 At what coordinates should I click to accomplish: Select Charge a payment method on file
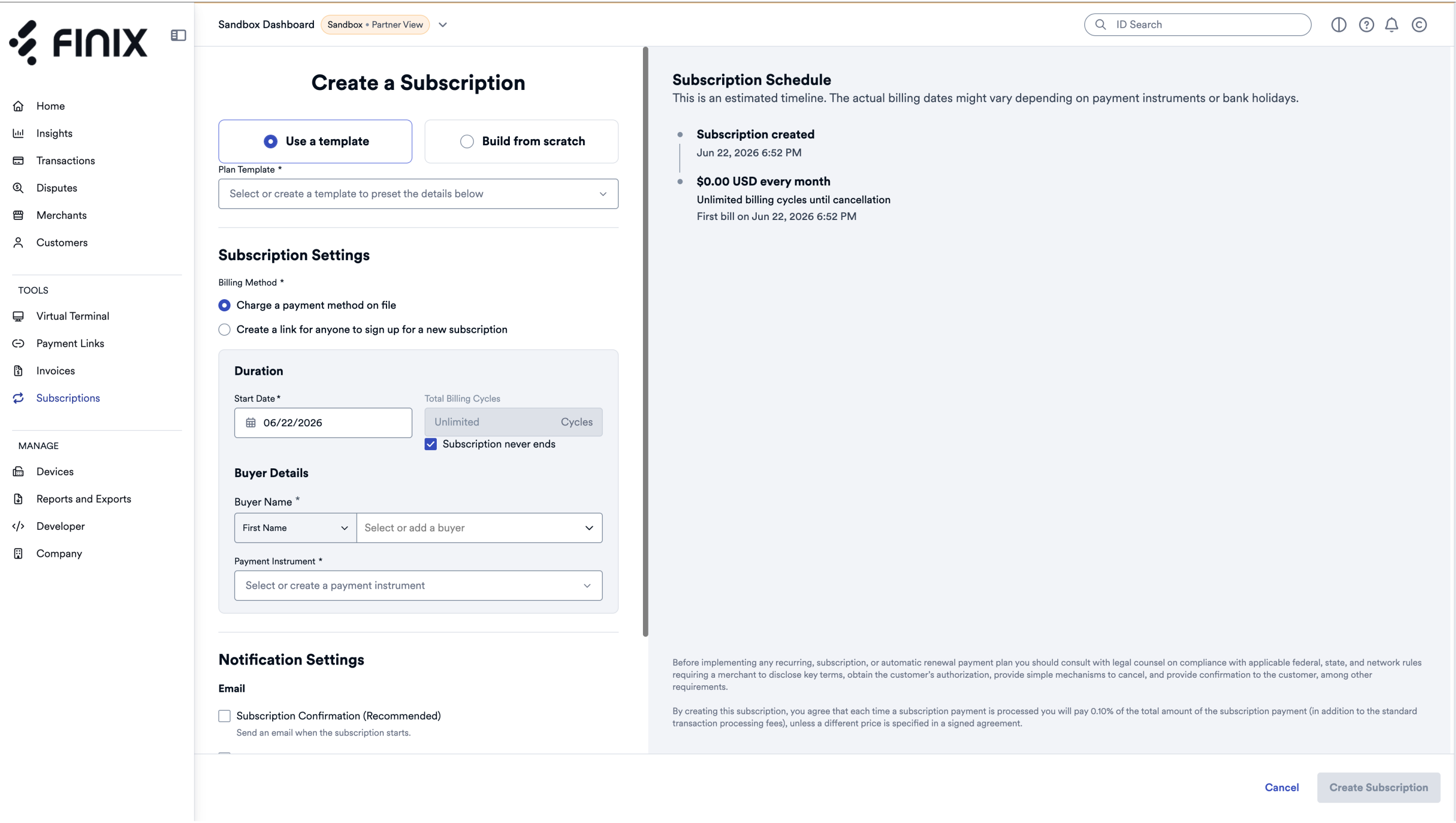[x=224, y=305]
